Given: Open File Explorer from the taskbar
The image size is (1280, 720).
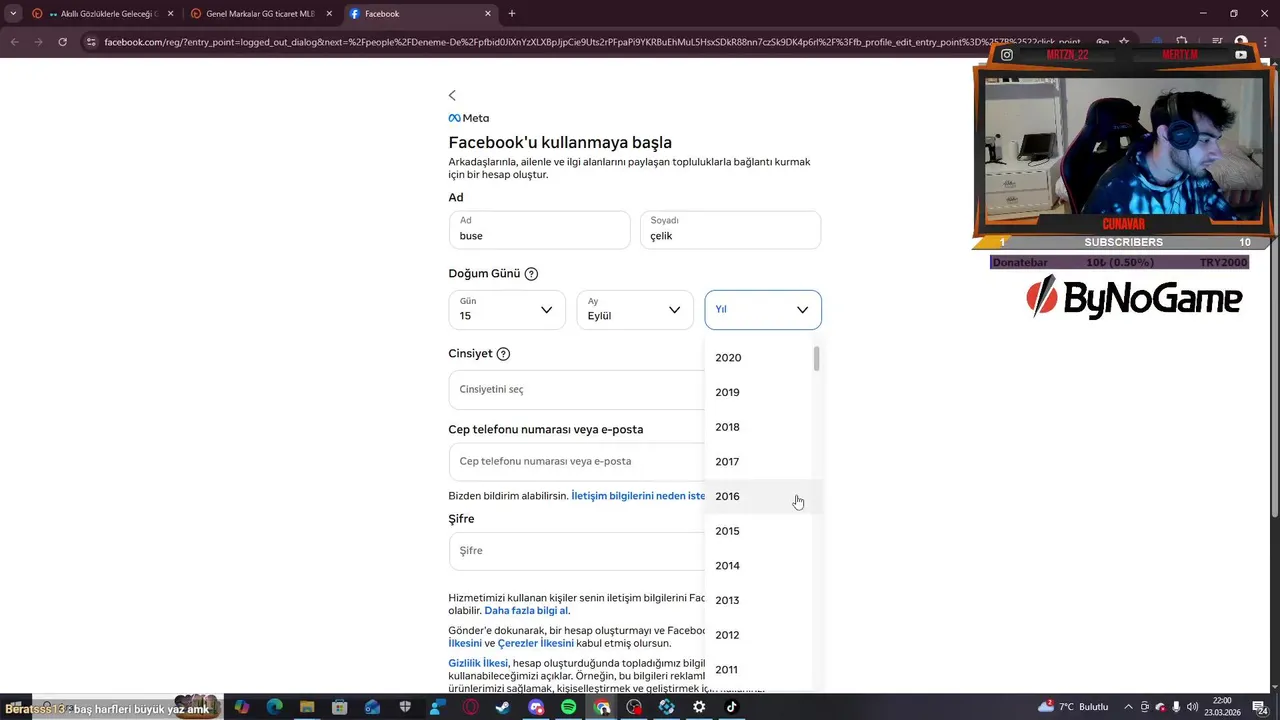Looking at the screenshot, I should pos(307,707).
